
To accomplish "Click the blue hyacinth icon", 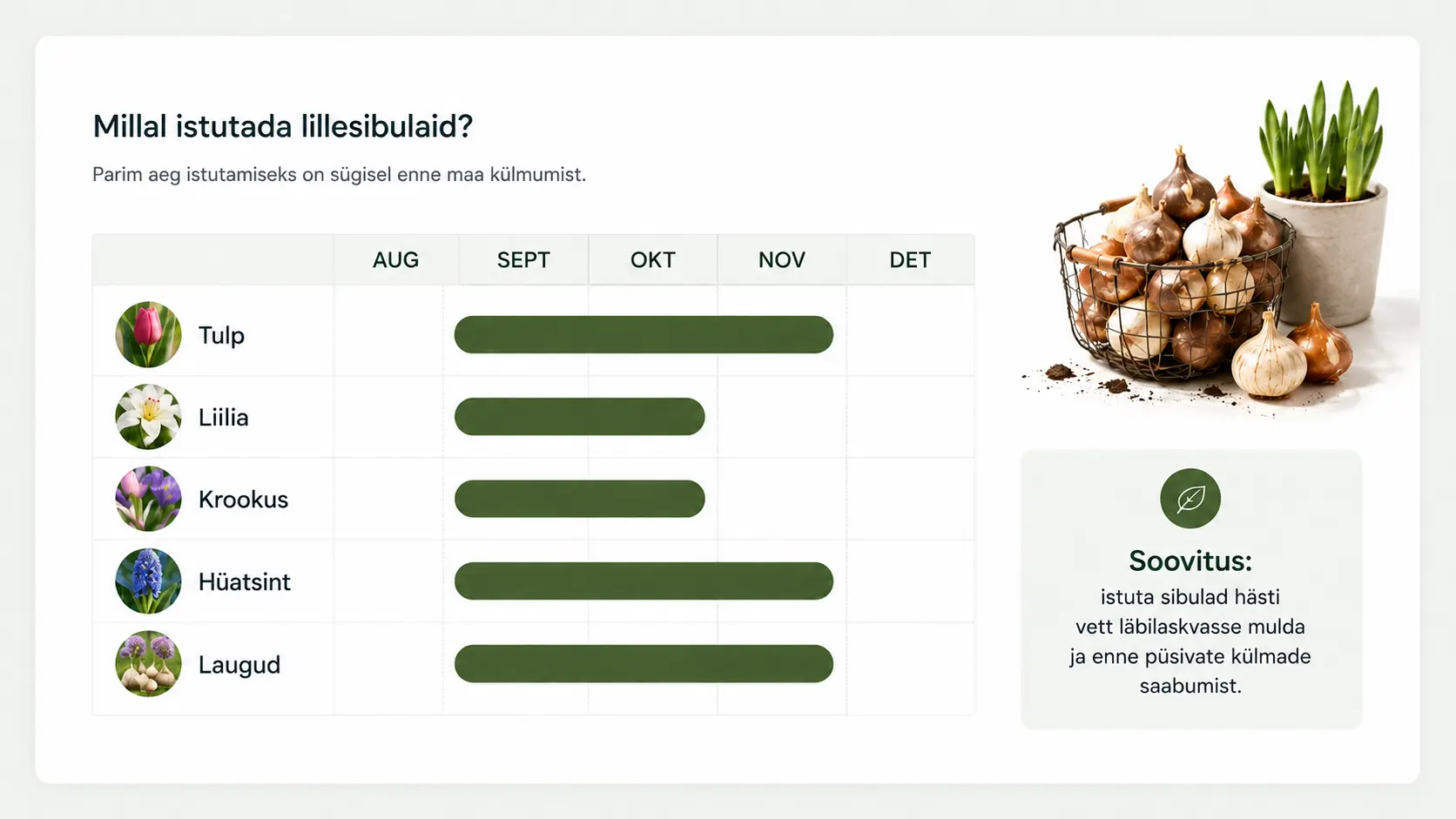I will (x=148, y=581).
